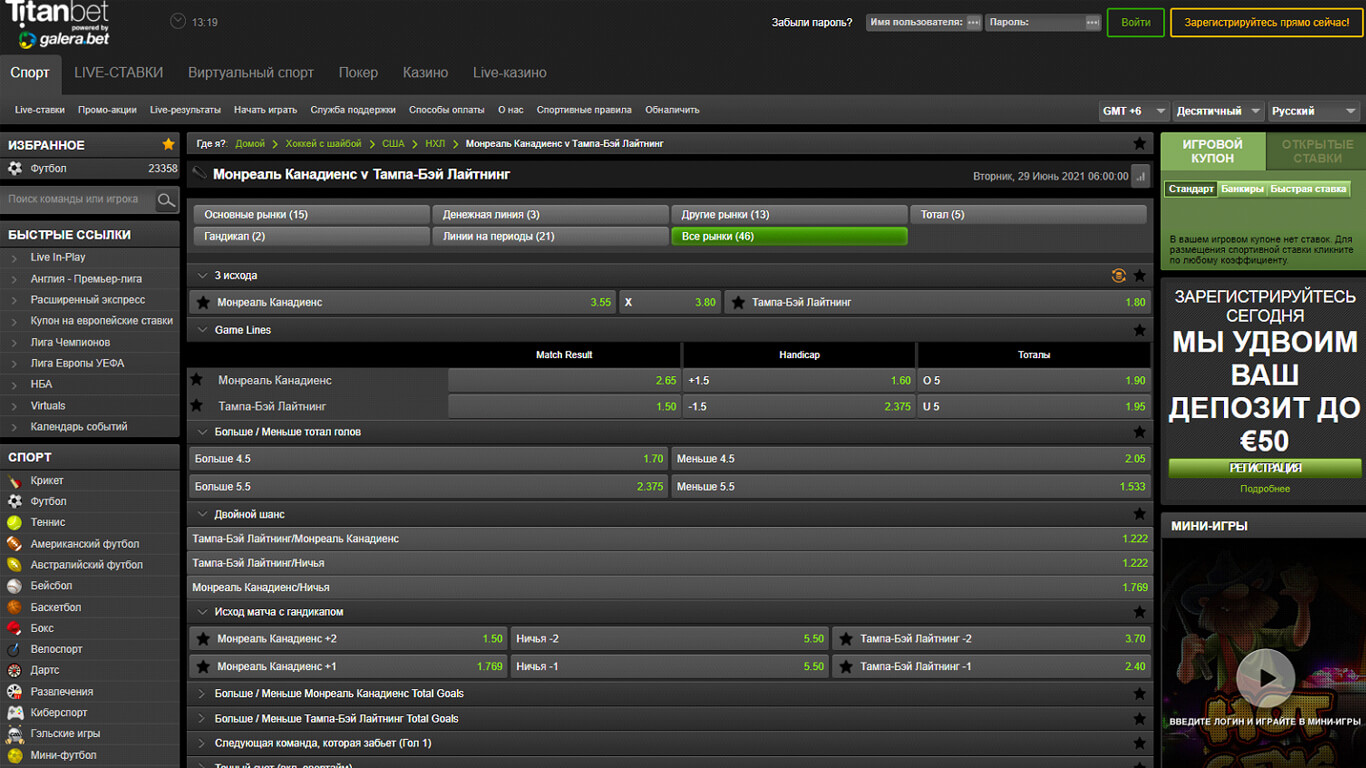Toggle favorite star in breadcrumb bar
This screenshot has height=768, width=1366.
1140,143
